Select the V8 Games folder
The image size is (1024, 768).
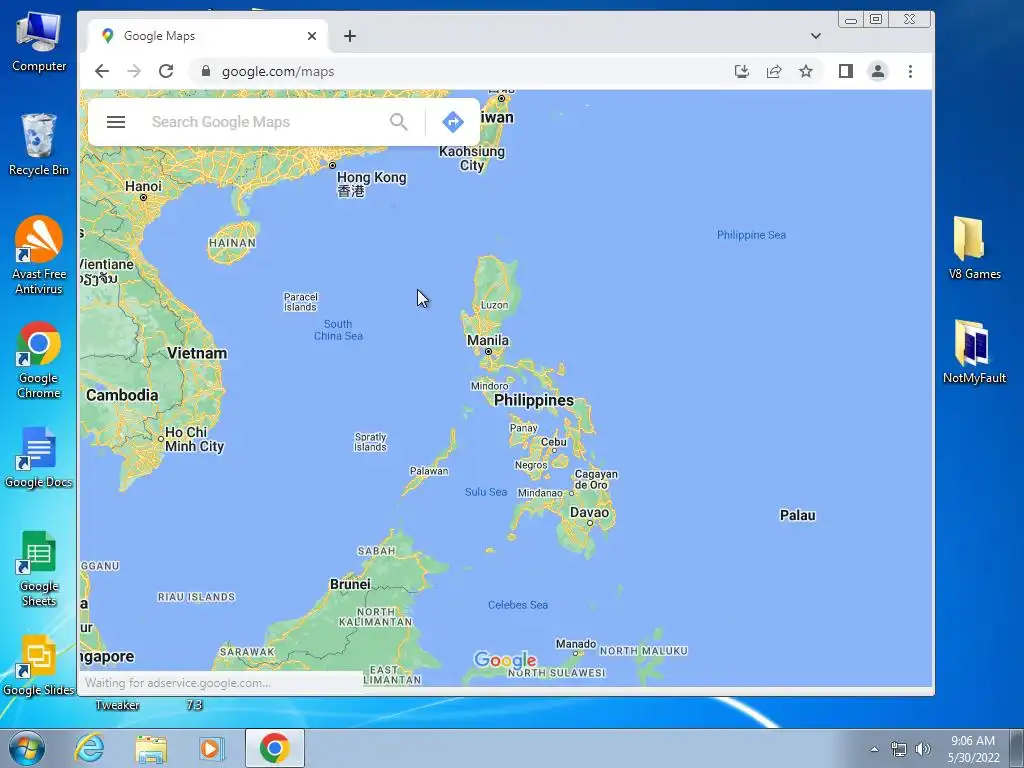[x=974, y=248]
